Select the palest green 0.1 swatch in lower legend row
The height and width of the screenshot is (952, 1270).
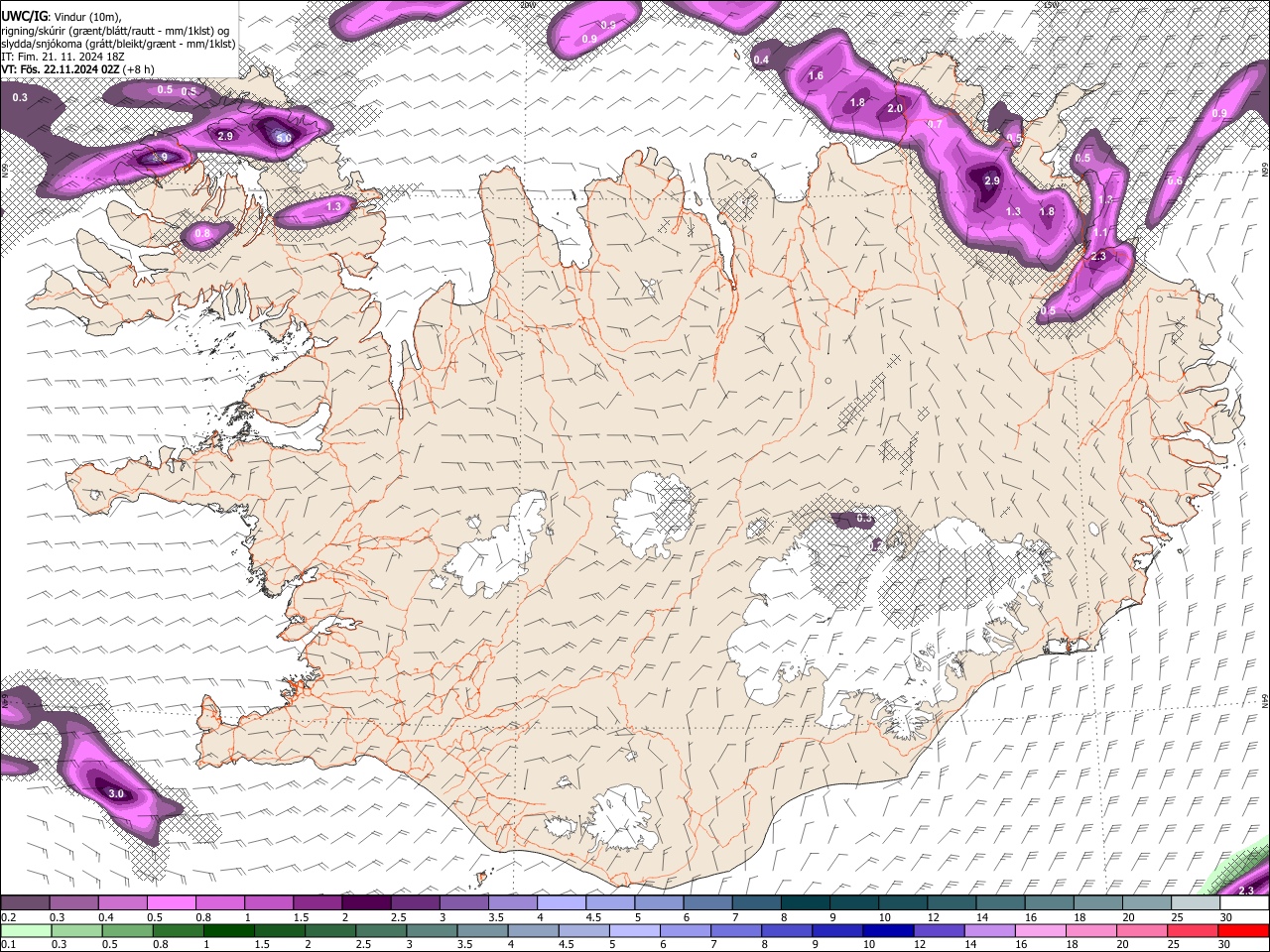26,930
